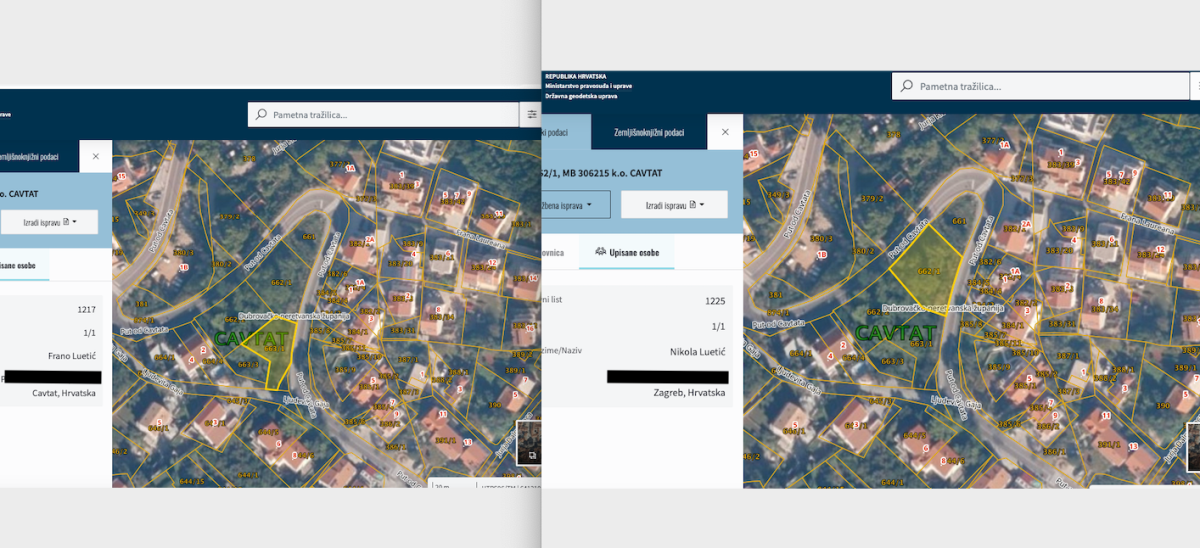Switch to Zemljišnoknjižni podaci tab in right screenshot
The image size is (1200, 548).
649,132
